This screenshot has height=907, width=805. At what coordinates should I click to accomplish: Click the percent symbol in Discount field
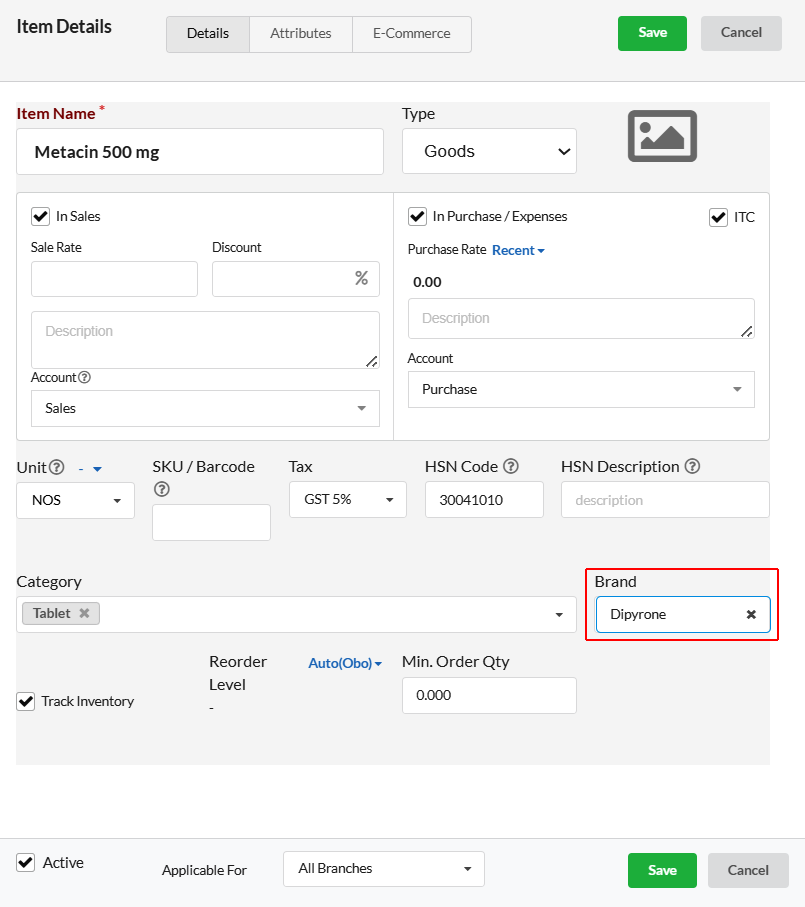(x=361, y=278)
